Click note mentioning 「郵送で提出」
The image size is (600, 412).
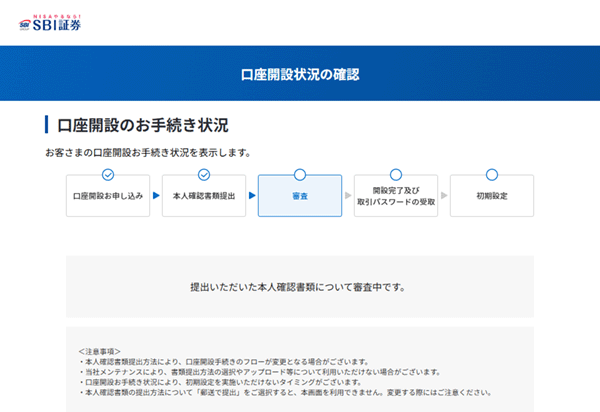[x=285, y=392]
